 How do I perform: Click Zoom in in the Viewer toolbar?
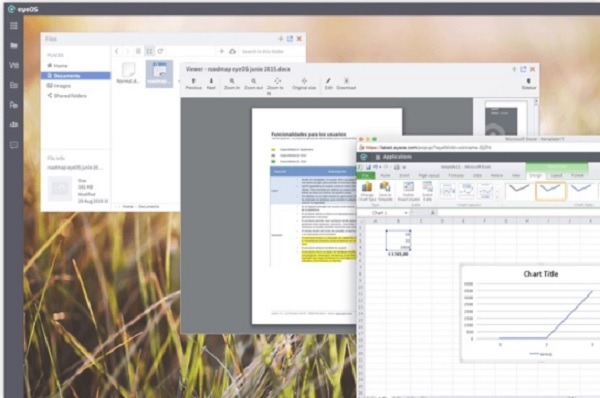232,84
